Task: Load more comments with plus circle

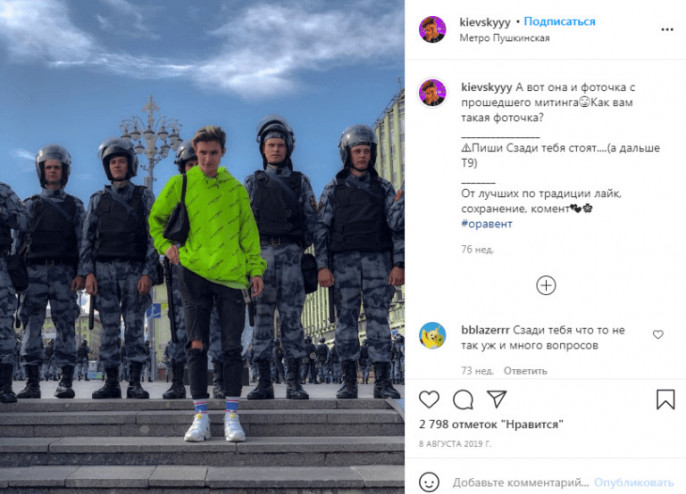Action: [546, 285]
